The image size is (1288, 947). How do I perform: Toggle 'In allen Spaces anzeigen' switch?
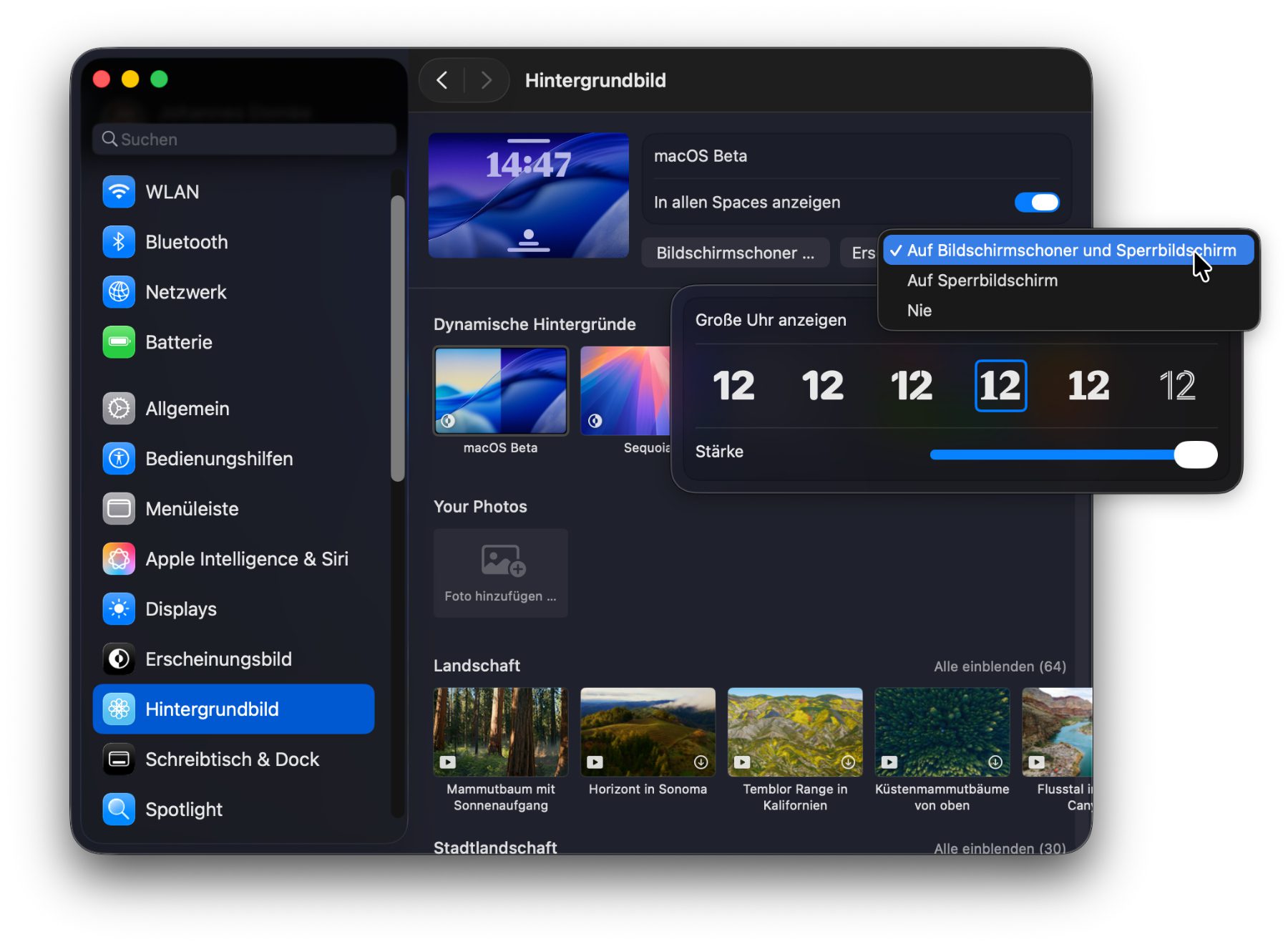(x=1036, y=203)
